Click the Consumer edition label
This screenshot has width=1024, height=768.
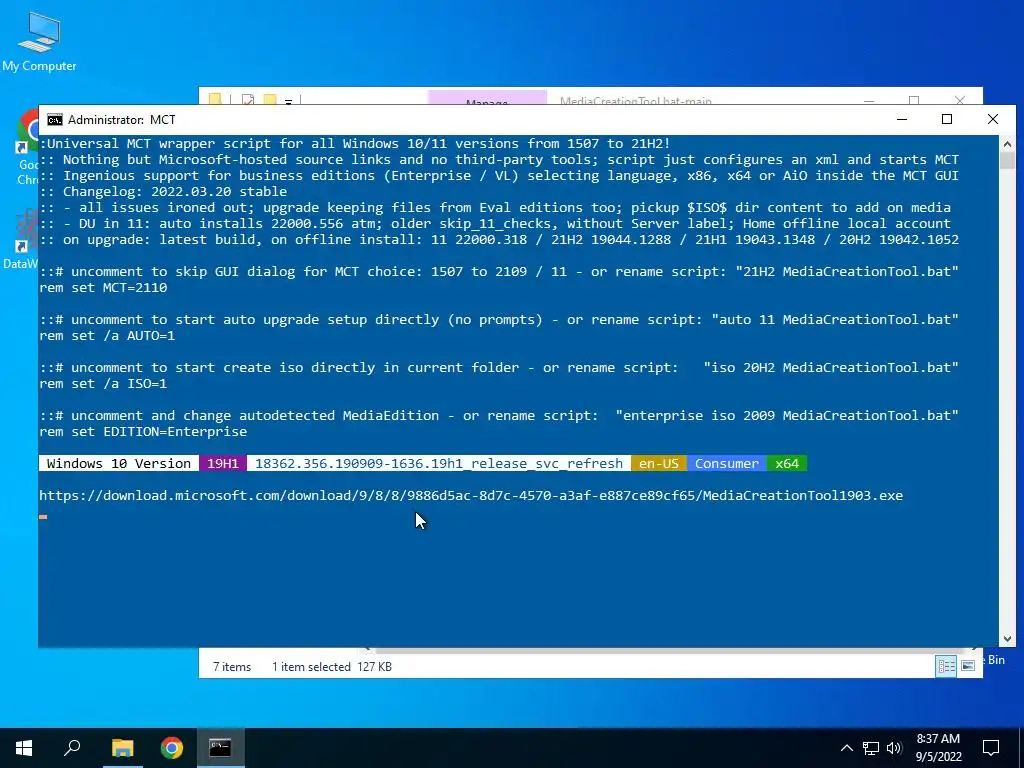726,464
